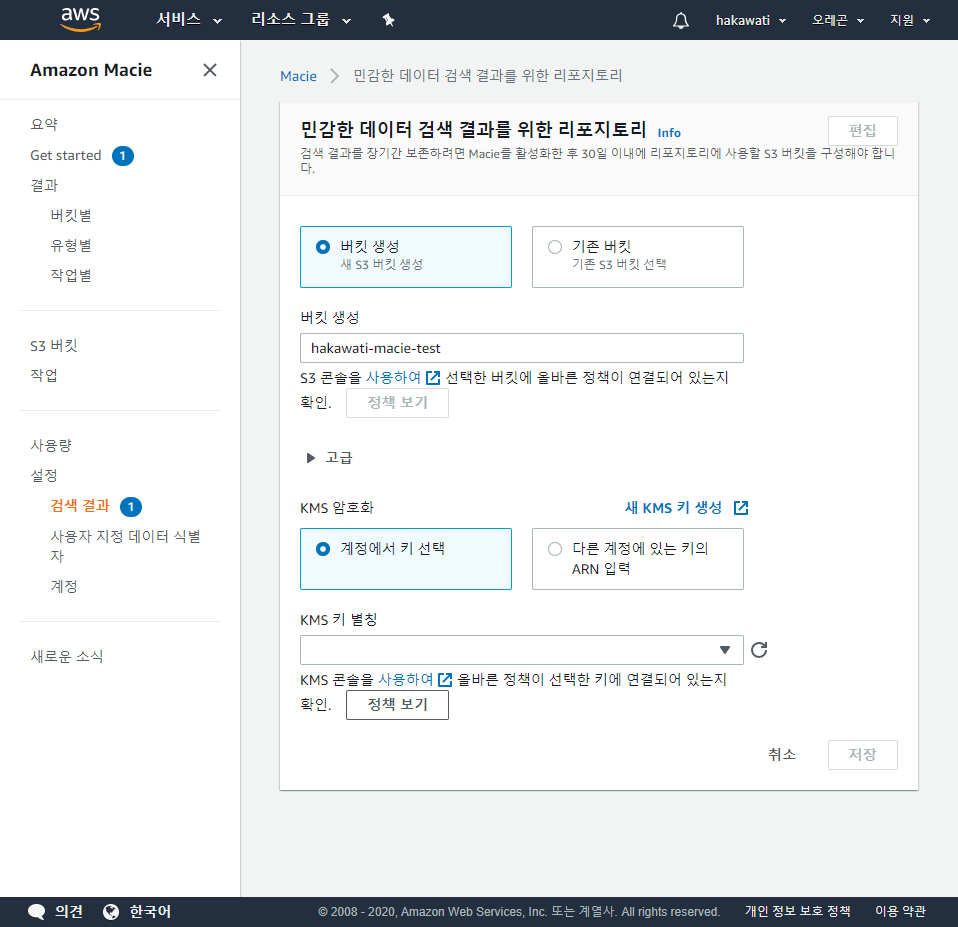Open S3 버킷 in the sidebar
Screen dimensions: 958x927
pos(54,346)
